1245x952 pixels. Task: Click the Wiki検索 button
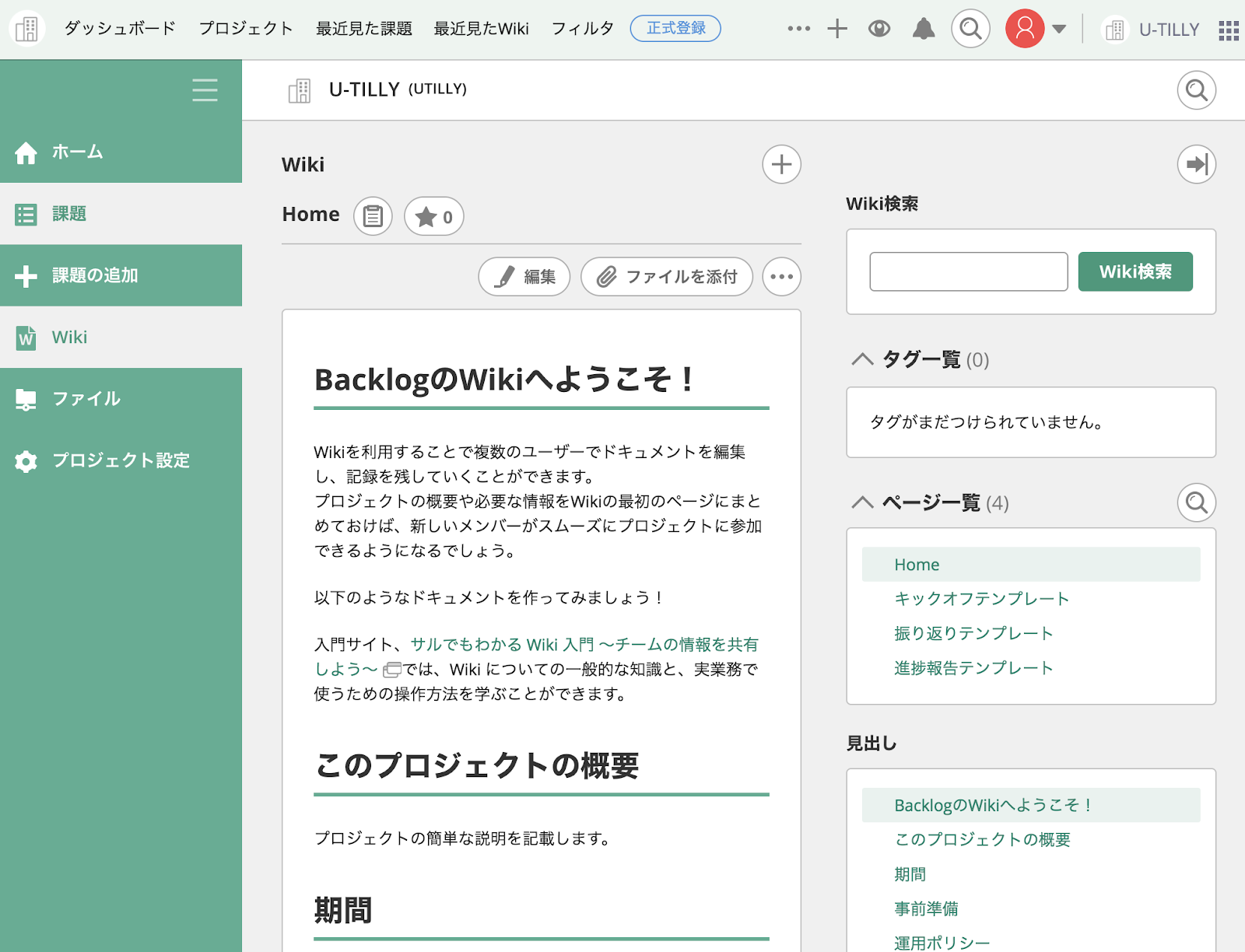pyautogui.click(x=1135, y=271)
